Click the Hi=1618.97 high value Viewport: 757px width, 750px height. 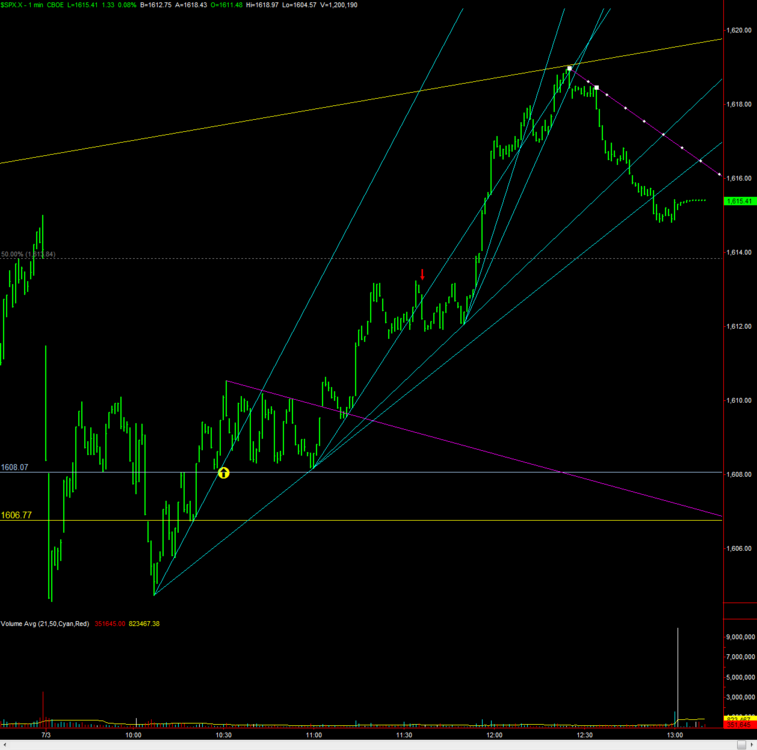coord(263,5)
